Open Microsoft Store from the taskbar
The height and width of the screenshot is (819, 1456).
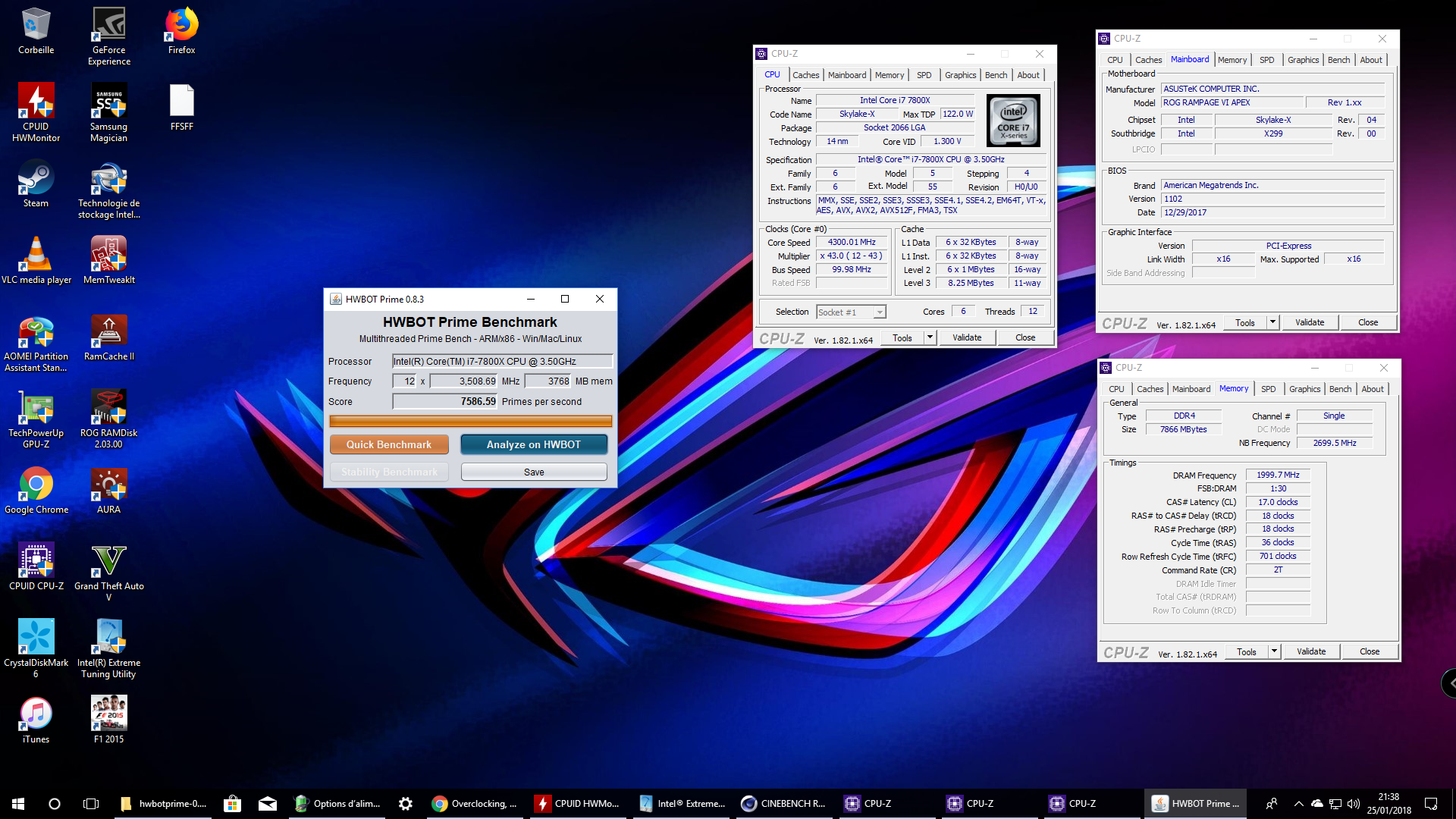(x=232, y=804)
